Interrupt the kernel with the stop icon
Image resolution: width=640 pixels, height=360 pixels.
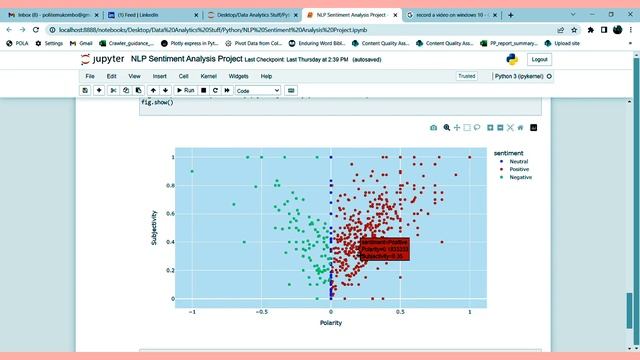203,90
